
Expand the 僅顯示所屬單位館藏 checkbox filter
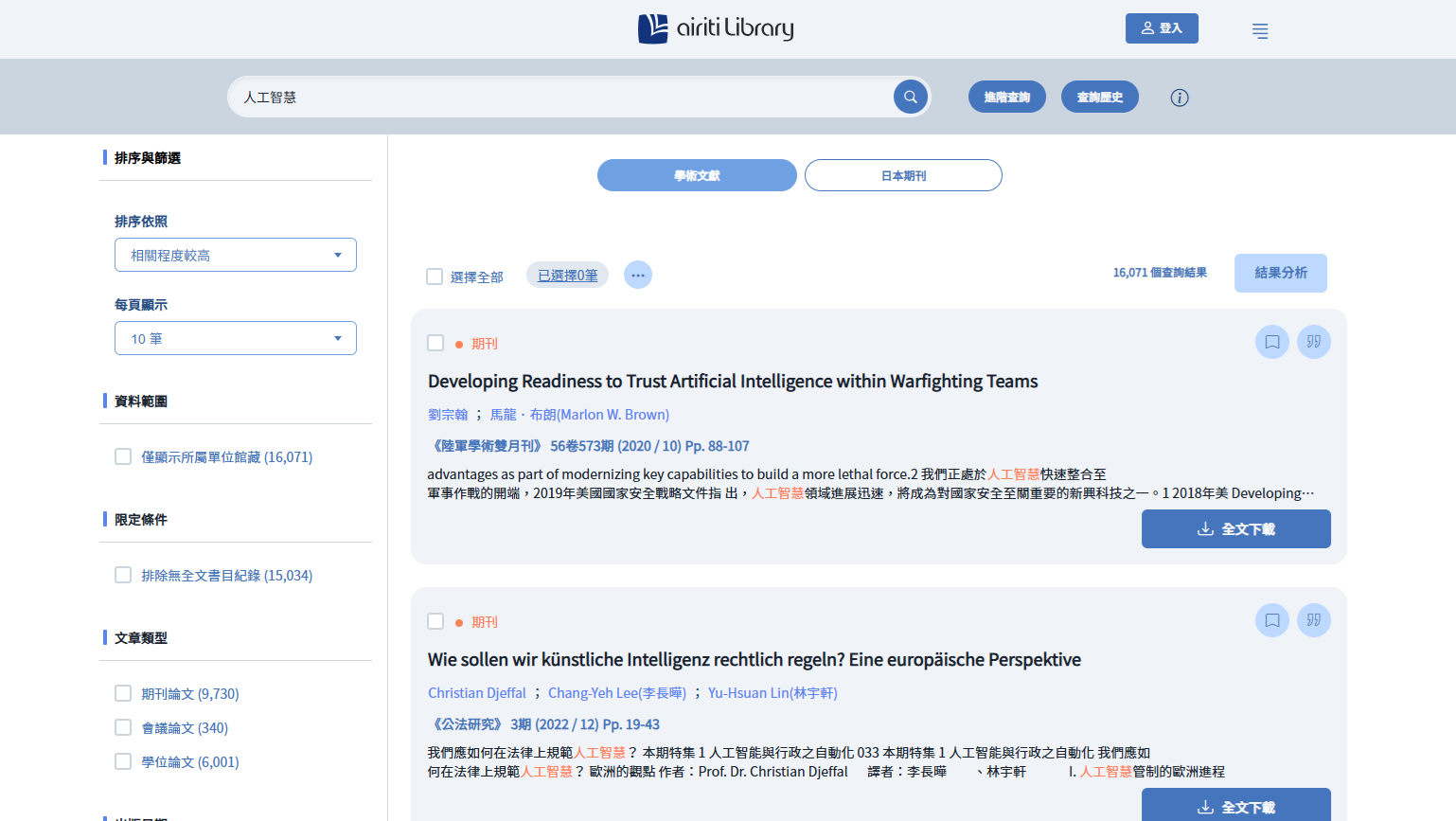coord(123,456)
